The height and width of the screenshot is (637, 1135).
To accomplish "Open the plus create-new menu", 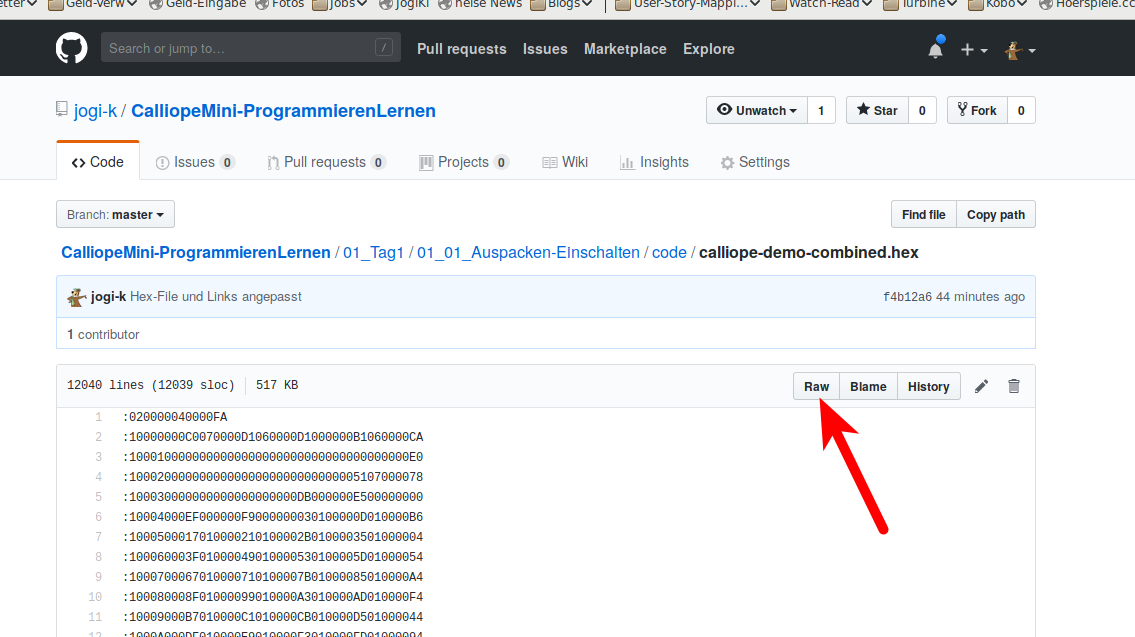I will [x=974, y=50].
